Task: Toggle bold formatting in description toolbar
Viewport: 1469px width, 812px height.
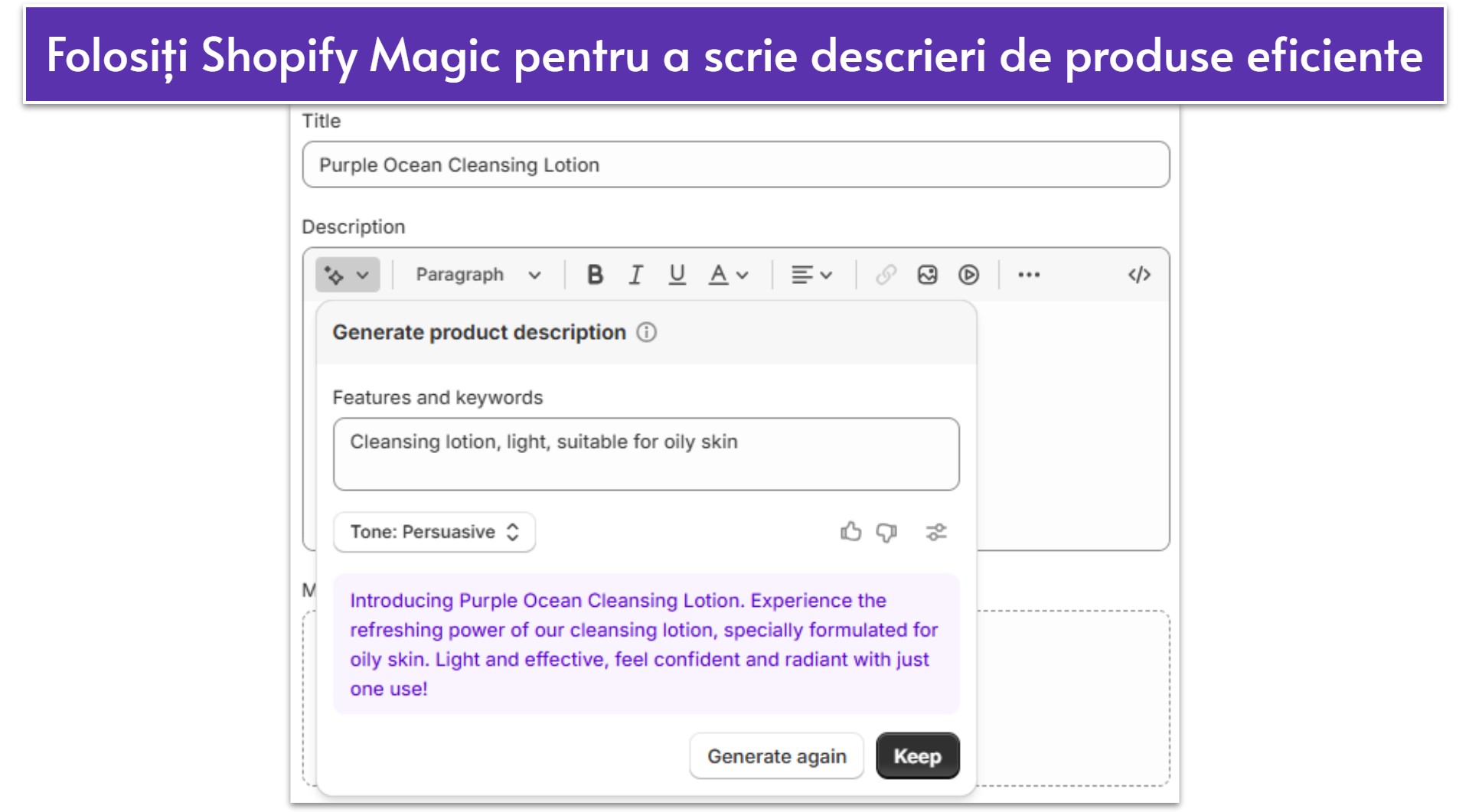Action: pyautogui.click(x=595, y=275)
